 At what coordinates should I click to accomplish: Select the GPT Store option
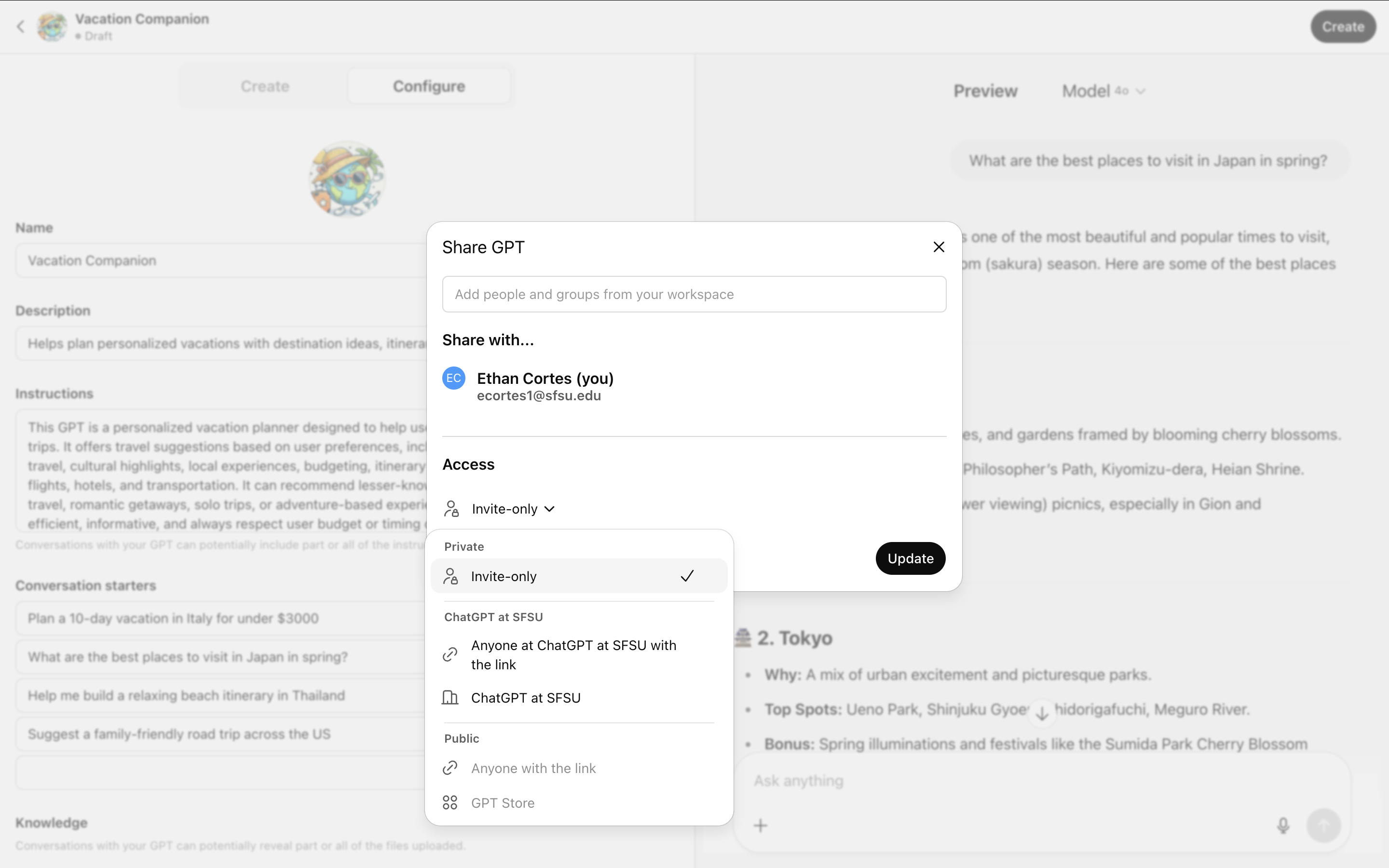click(x=579, y=802)
